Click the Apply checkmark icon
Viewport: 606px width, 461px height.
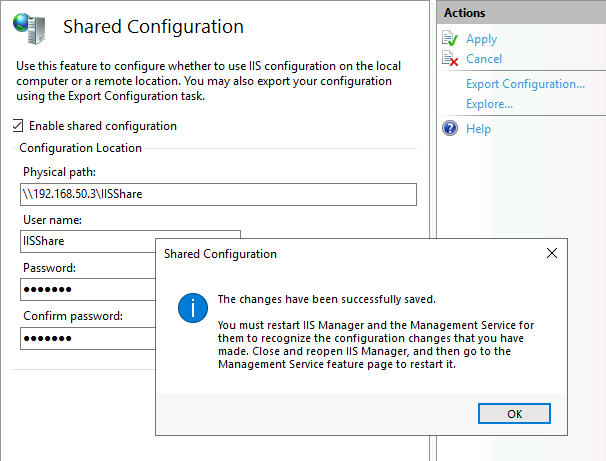pos(450,39)
